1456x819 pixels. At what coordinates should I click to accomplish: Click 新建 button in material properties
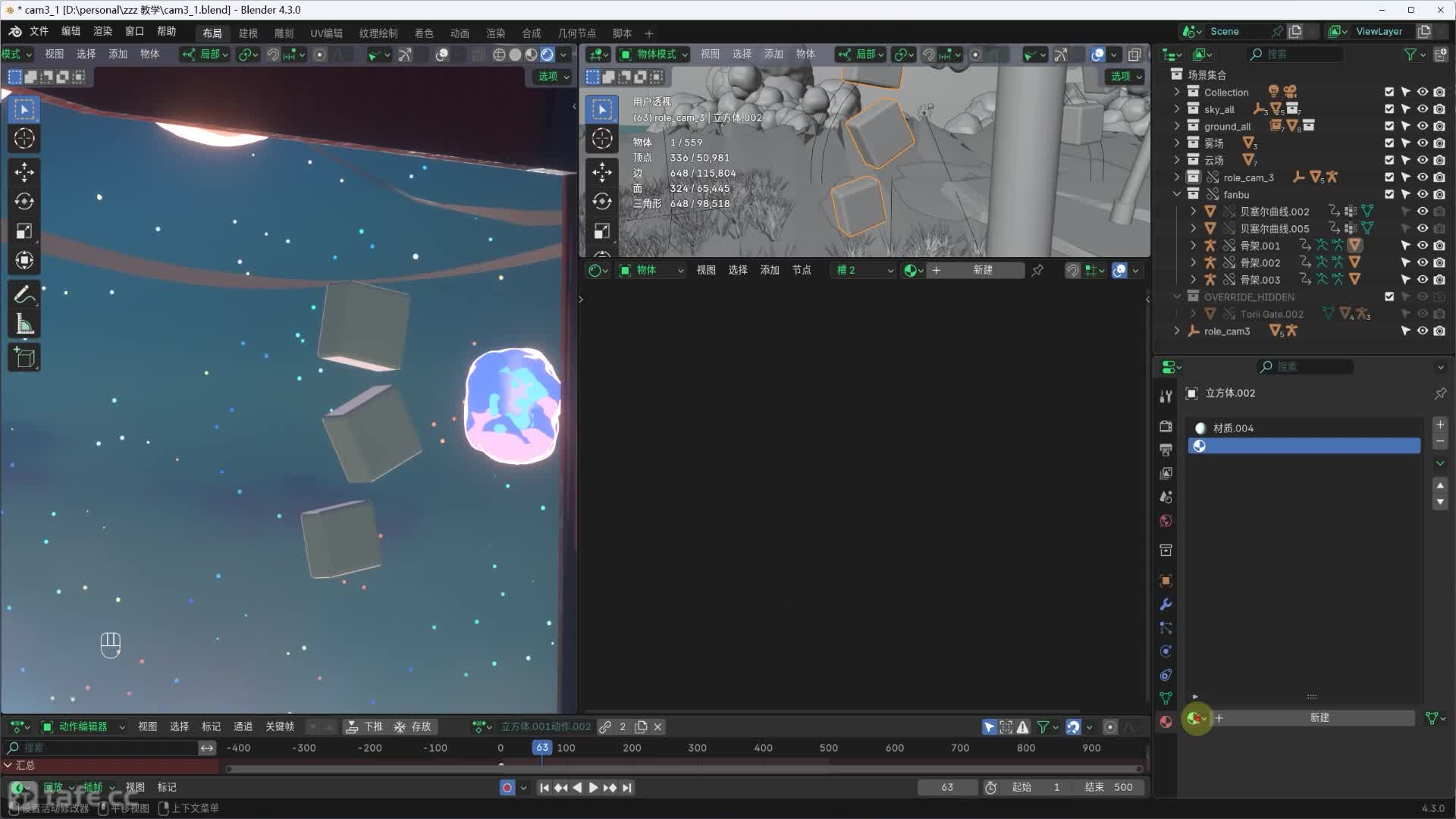pyautogui.click(x=1319, y=717)
